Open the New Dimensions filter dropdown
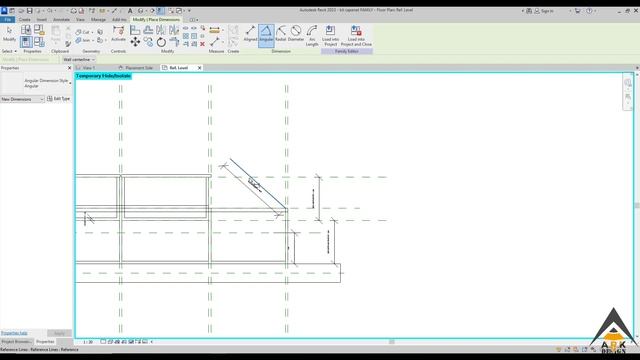Screen dimensions: 640x360 22,99
